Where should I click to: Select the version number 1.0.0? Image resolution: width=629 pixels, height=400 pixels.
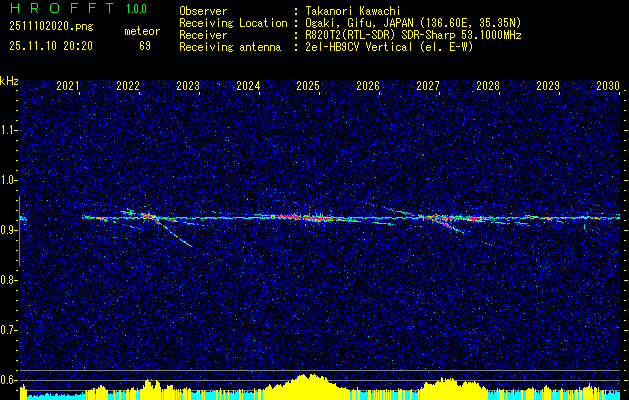click(136, 8)
